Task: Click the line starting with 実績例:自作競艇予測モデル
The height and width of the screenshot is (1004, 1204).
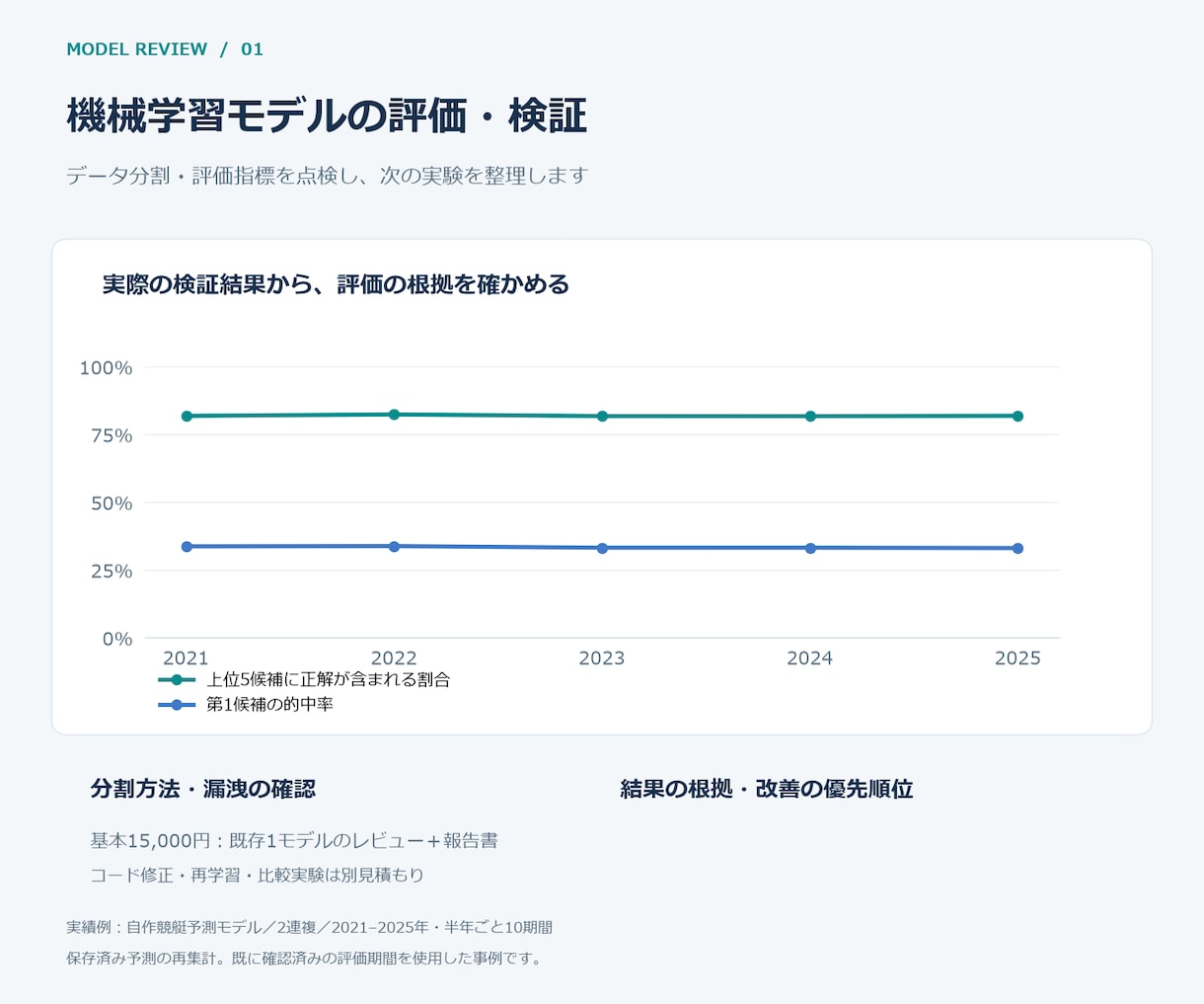Action: pos(309,928)
